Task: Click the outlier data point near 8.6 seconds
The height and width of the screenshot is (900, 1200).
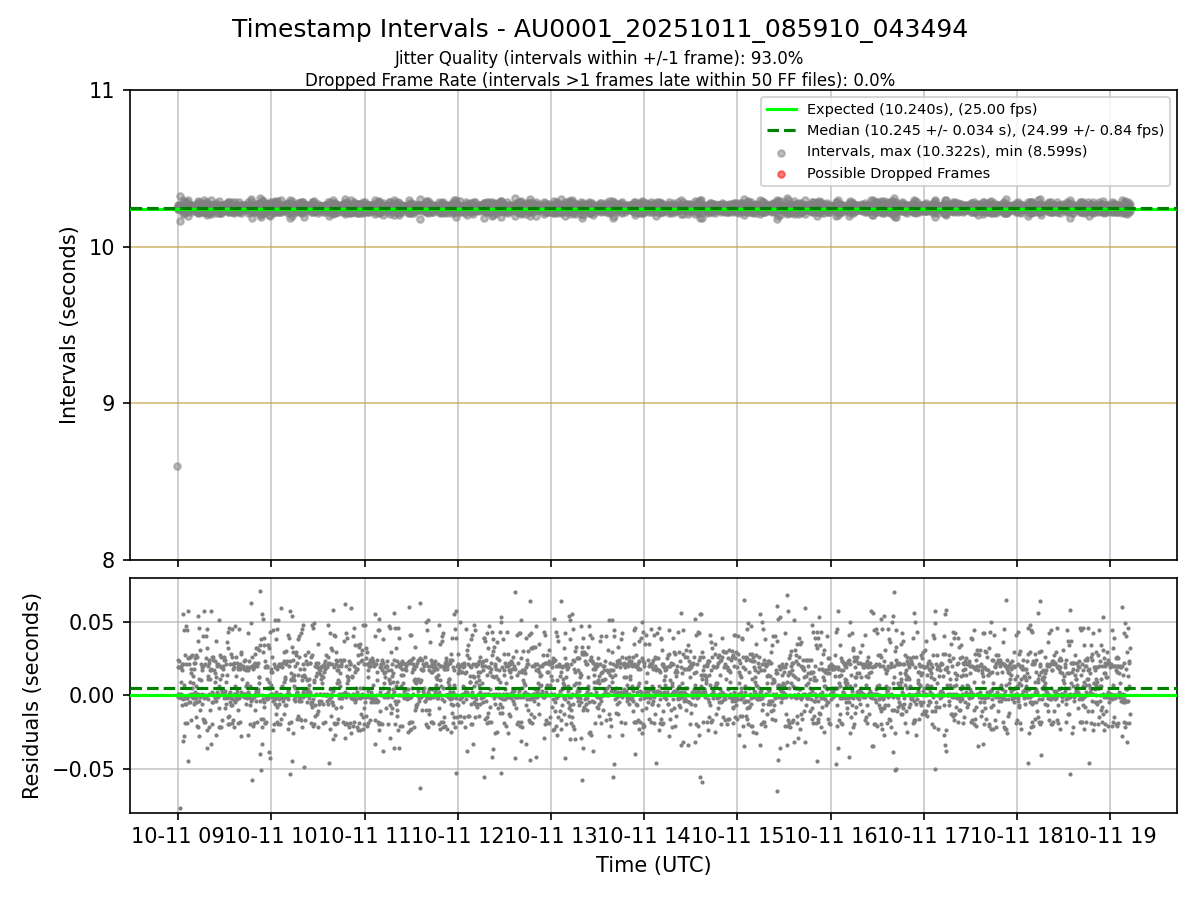Action: point(177,466)
